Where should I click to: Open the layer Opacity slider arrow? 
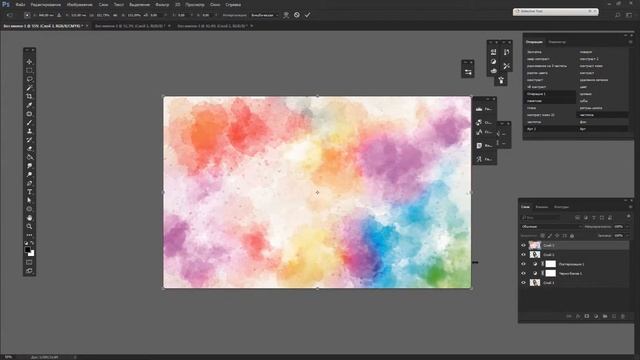tap(627, 227)
